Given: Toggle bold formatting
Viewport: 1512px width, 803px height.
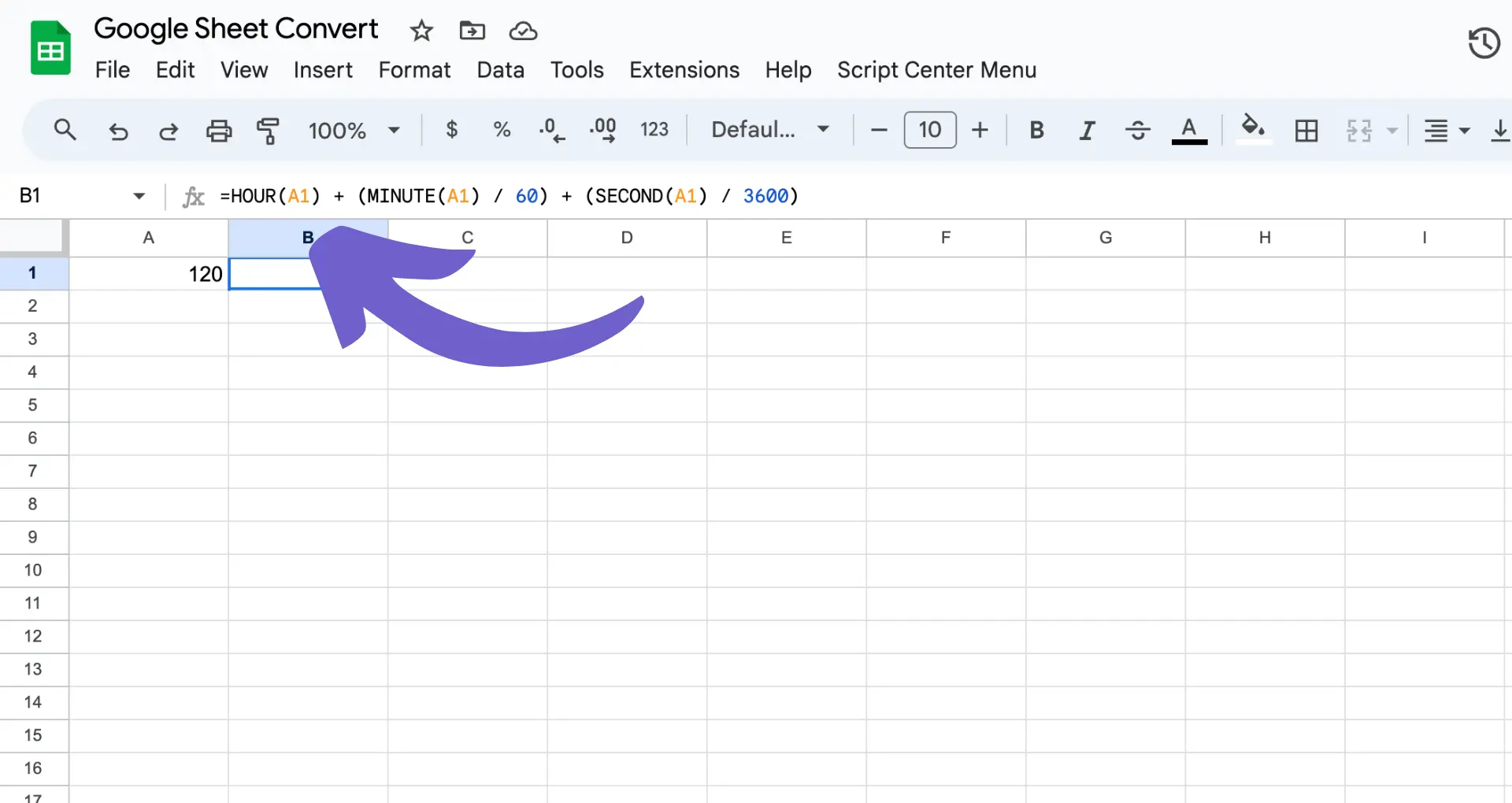Looking at the screenshot, I should coord(1036,130).
